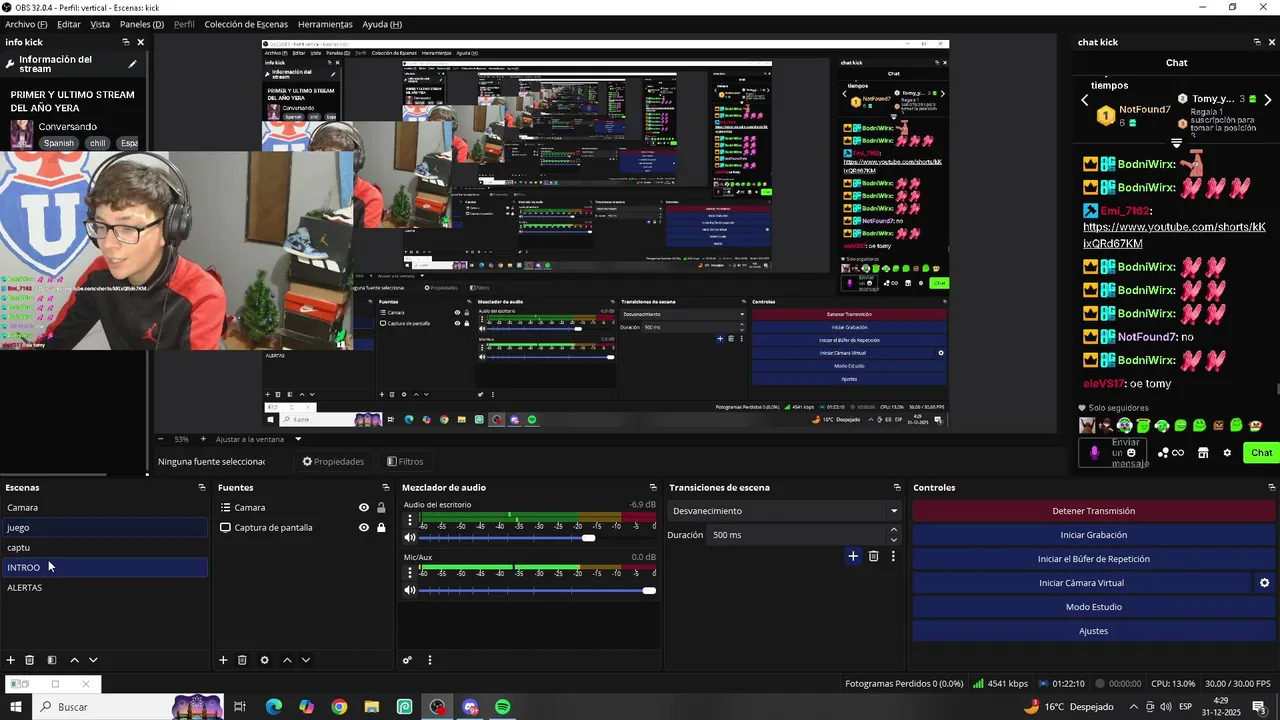Screen dimensions: 1280x720
Task: Undock the Controles panel
Action: click(1271, 488)
